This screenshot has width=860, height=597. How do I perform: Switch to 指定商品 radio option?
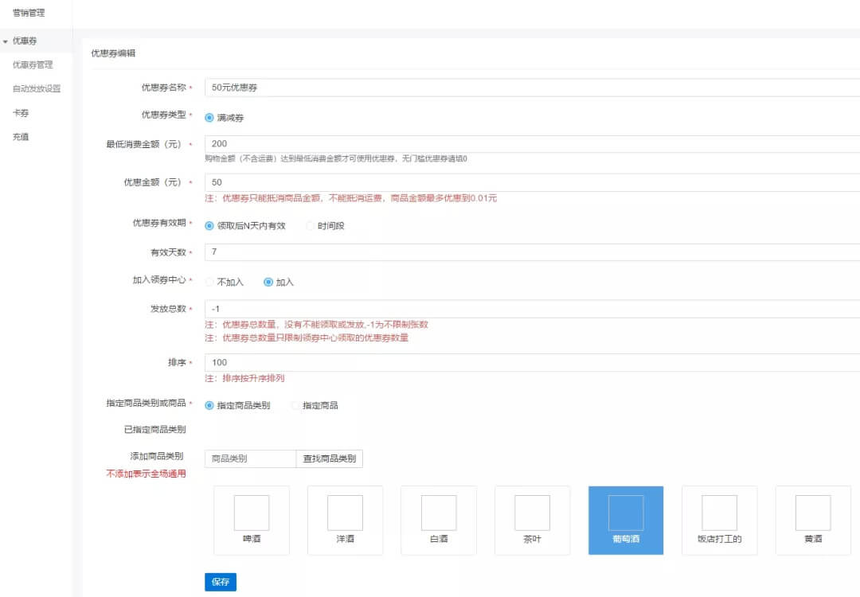click(x=296, y=406)
